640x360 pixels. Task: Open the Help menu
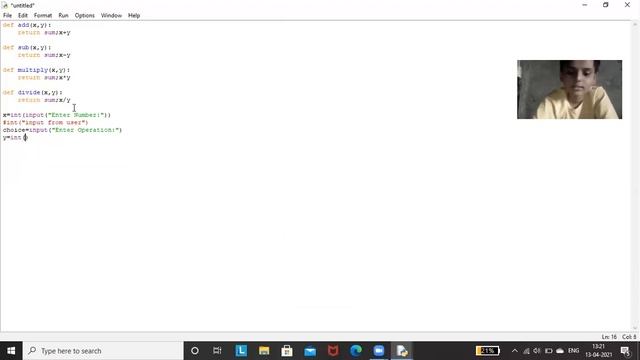134,16
